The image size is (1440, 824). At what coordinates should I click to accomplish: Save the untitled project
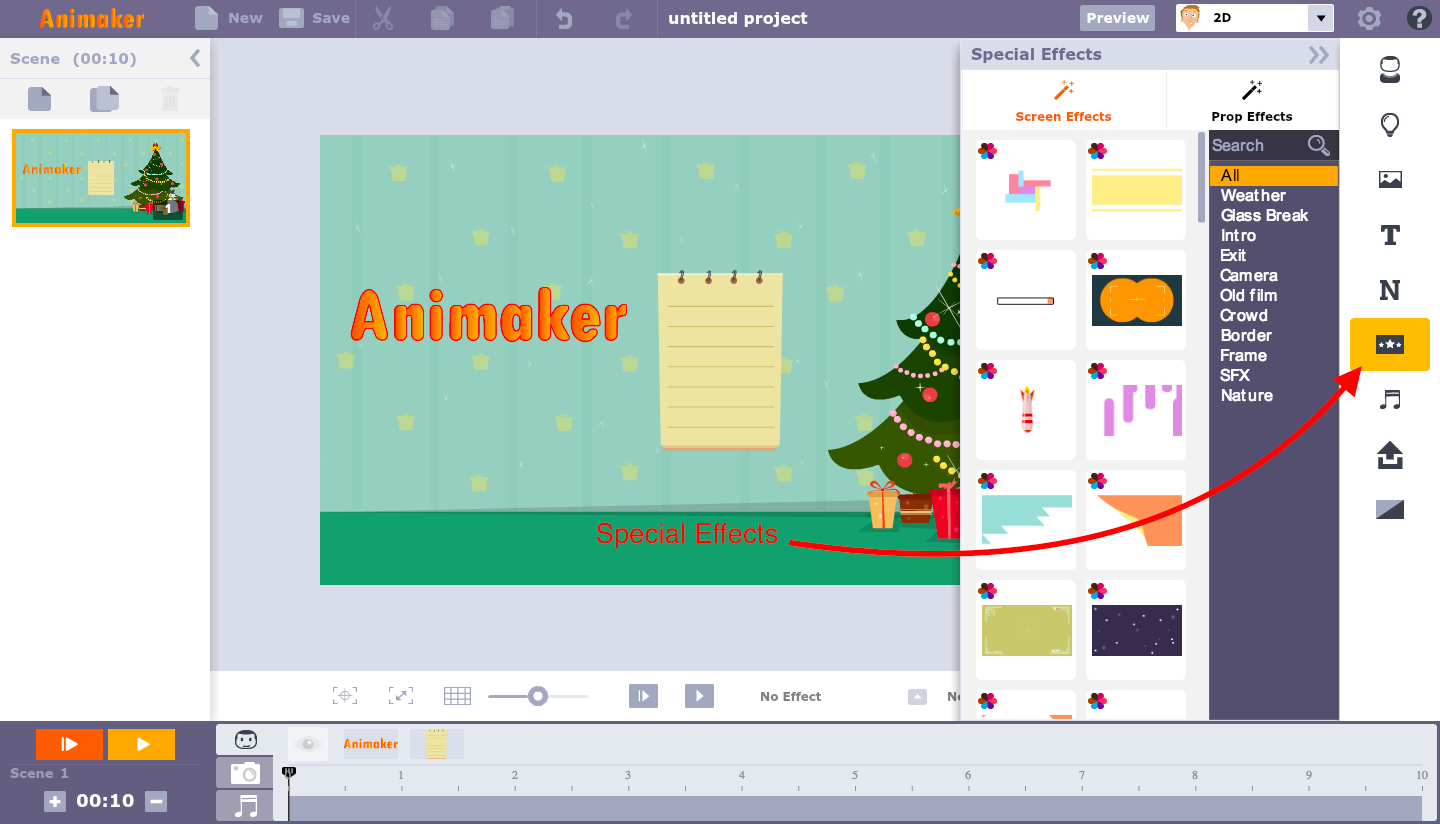click(x=314, y=18)
